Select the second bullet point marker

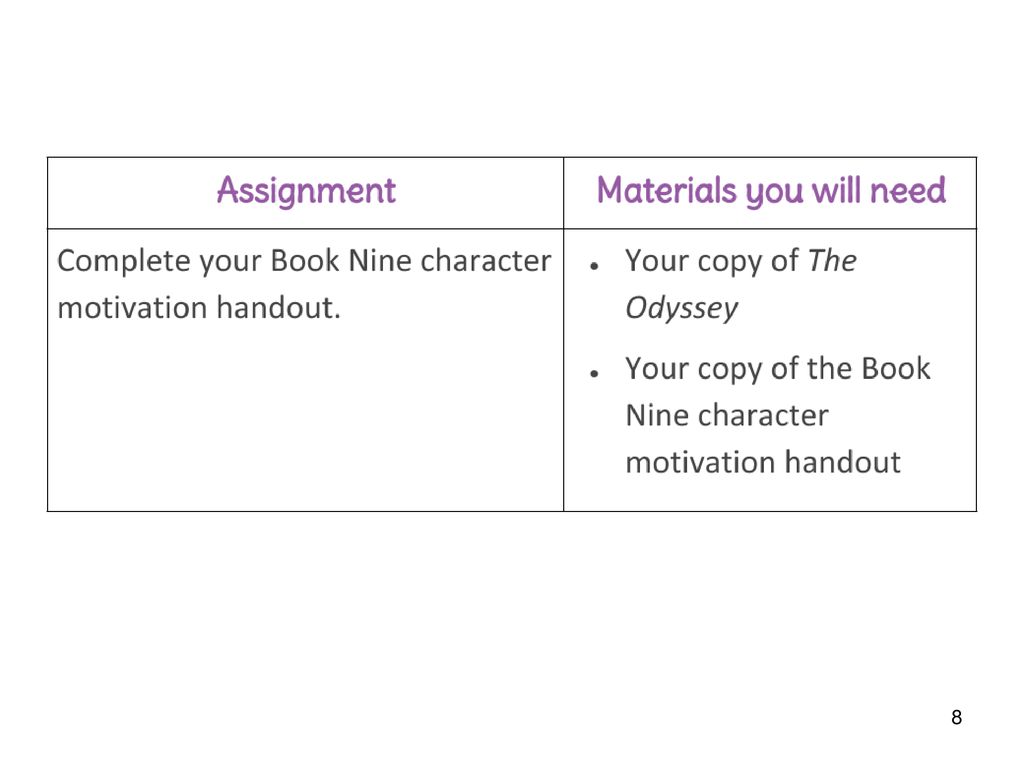[594, 374]
